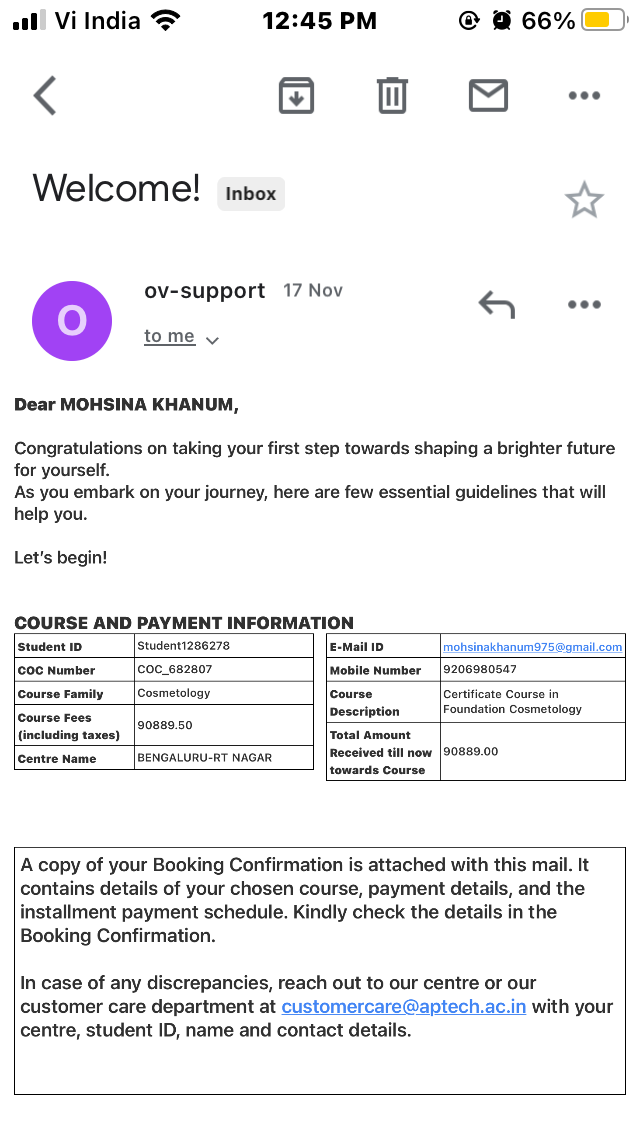This screenshot has width=640, height=1136.
Task: Tap the 'to me' recipient text
Action: (x=170, y=336)
